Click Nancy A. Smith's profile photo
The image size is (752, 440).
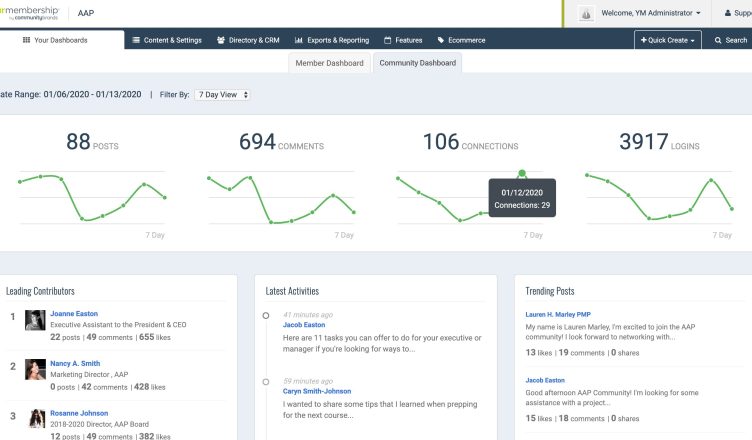coord(35,371)
